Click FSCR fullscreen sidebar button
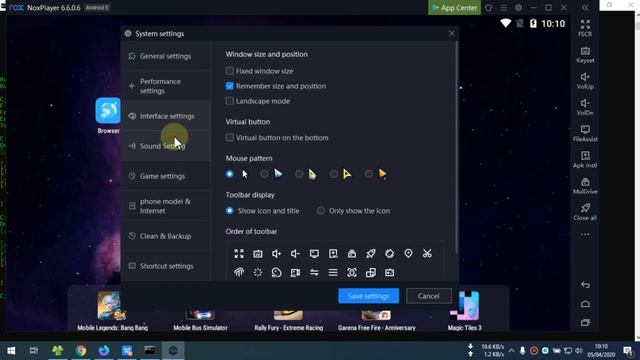This screenshot has width=640, height=360. pos(585,28)
